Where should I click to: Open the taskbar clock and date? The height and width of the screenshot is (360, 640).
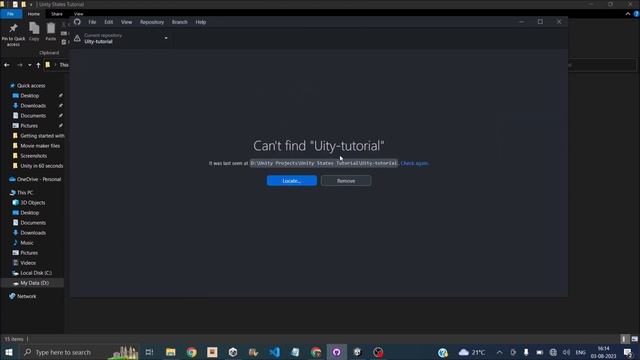[604, 352]
